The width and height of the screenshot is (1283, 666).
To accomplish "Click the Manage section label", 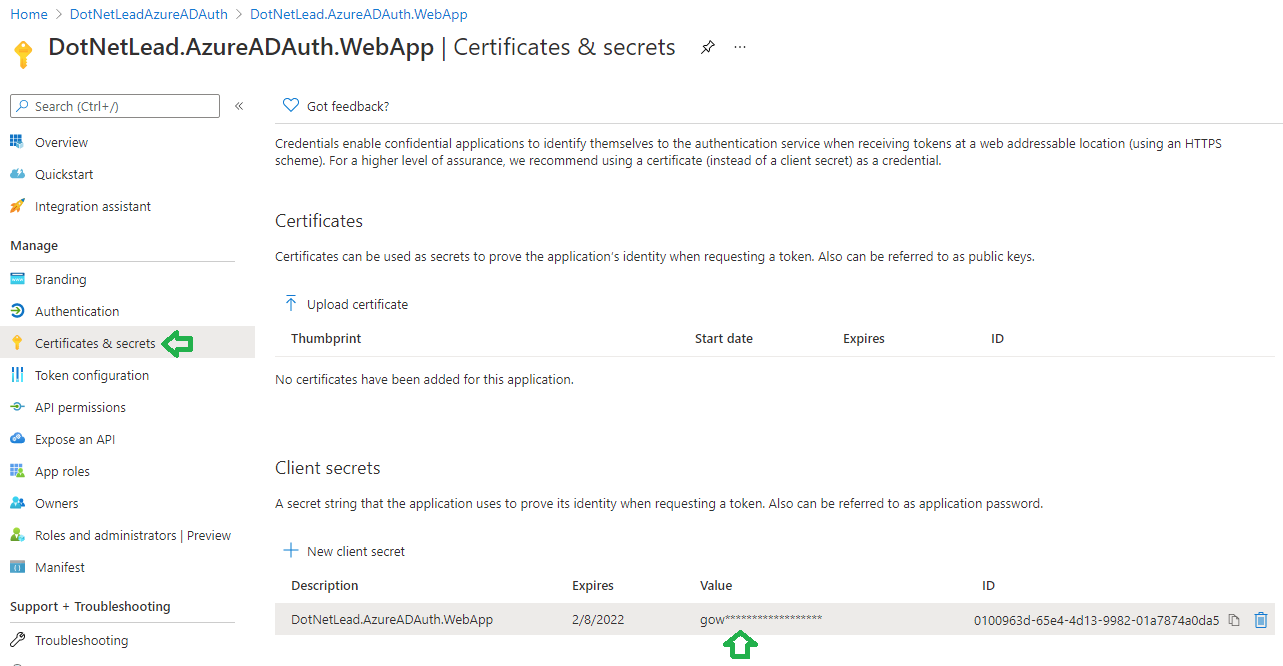I will 34,246.
